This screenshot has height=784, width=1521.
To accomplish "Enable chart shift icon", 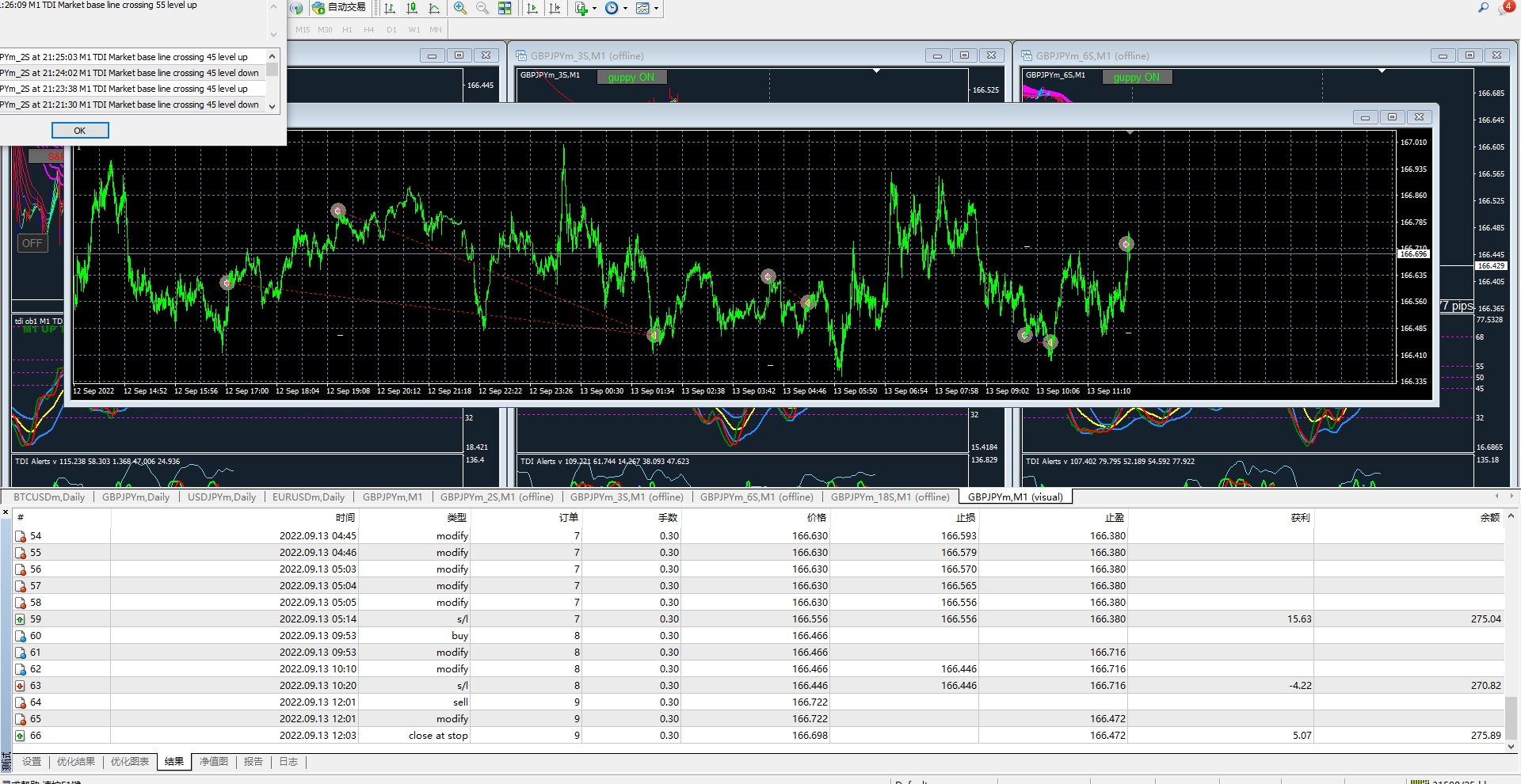I will [x=555, y=8].
